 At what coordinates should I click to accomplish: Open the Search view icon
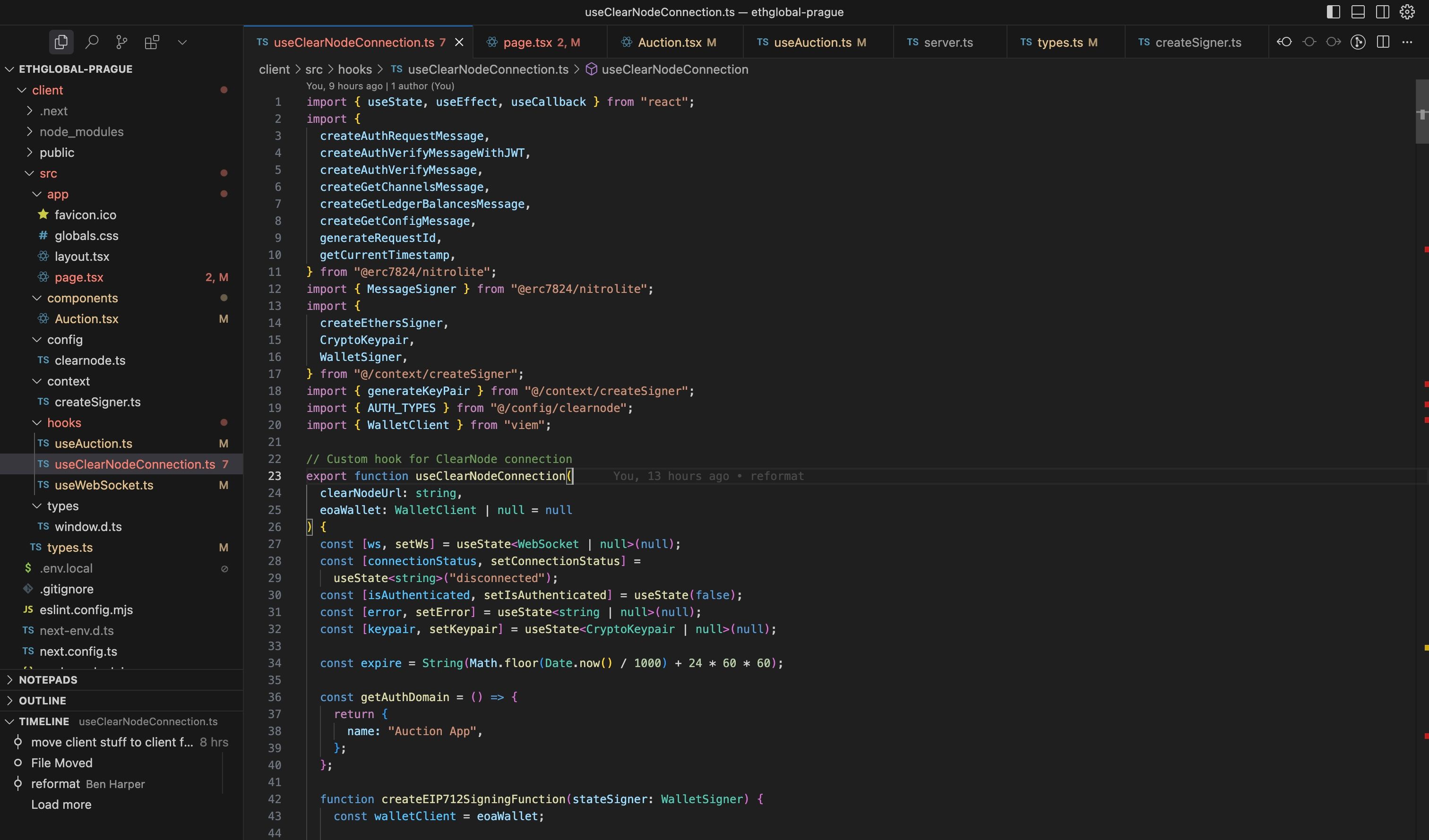pos(91,42)
